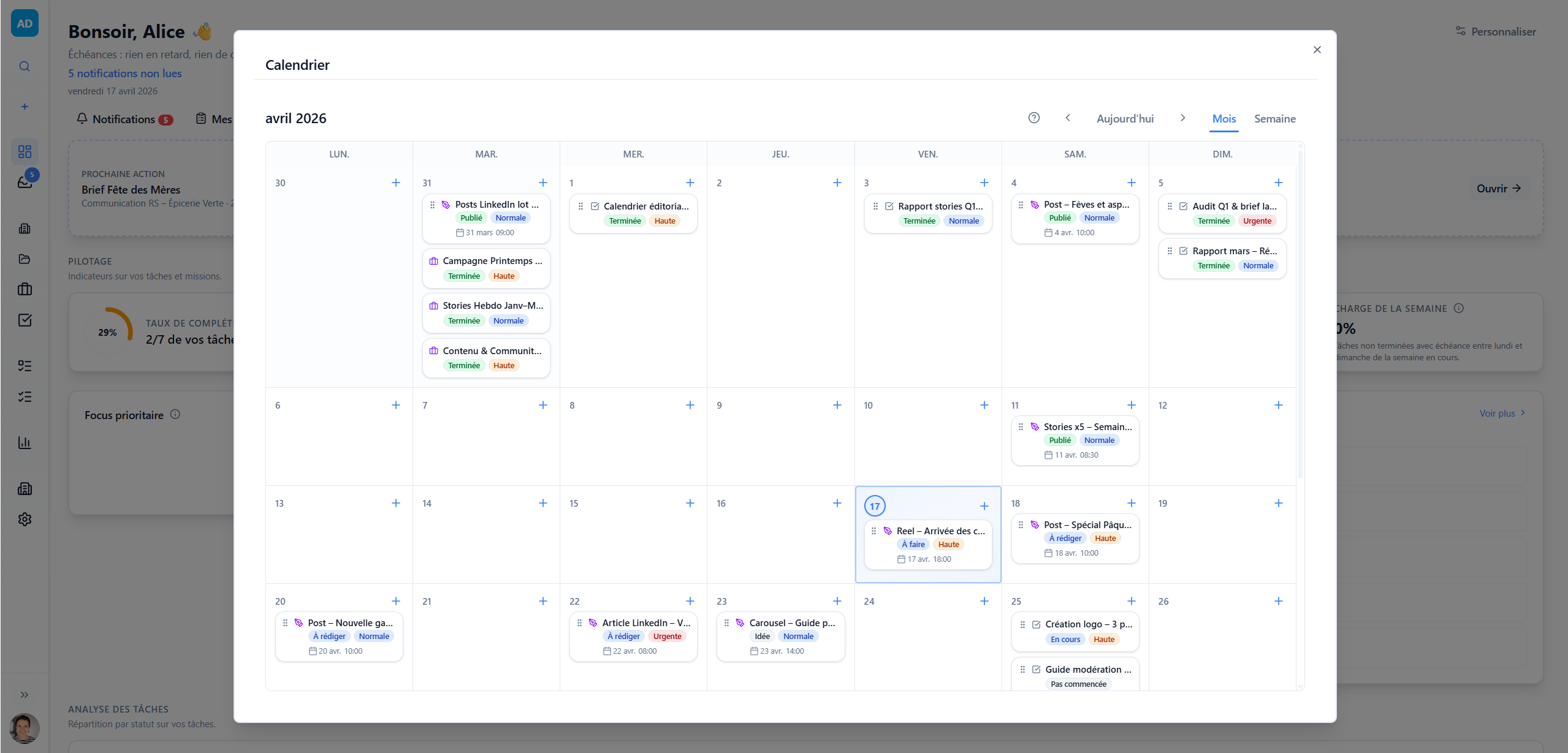The width and height of the screenshot is (1568, 753).
Task: Add an event on April 12
Action: click(x=1279, y=405)
